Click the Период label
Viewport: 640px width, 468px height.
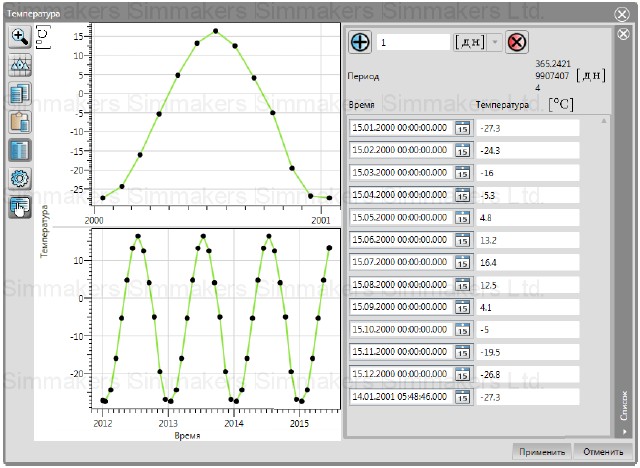point(363,76)
